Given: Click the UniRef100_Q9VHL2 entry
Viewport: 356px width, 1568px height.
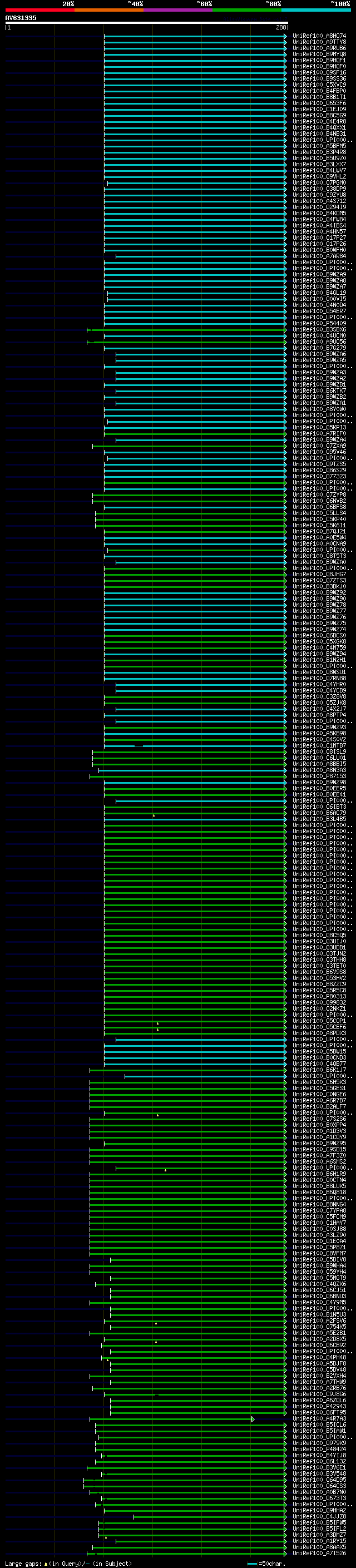Looking at the screenshot, I should tap(319, 176).
